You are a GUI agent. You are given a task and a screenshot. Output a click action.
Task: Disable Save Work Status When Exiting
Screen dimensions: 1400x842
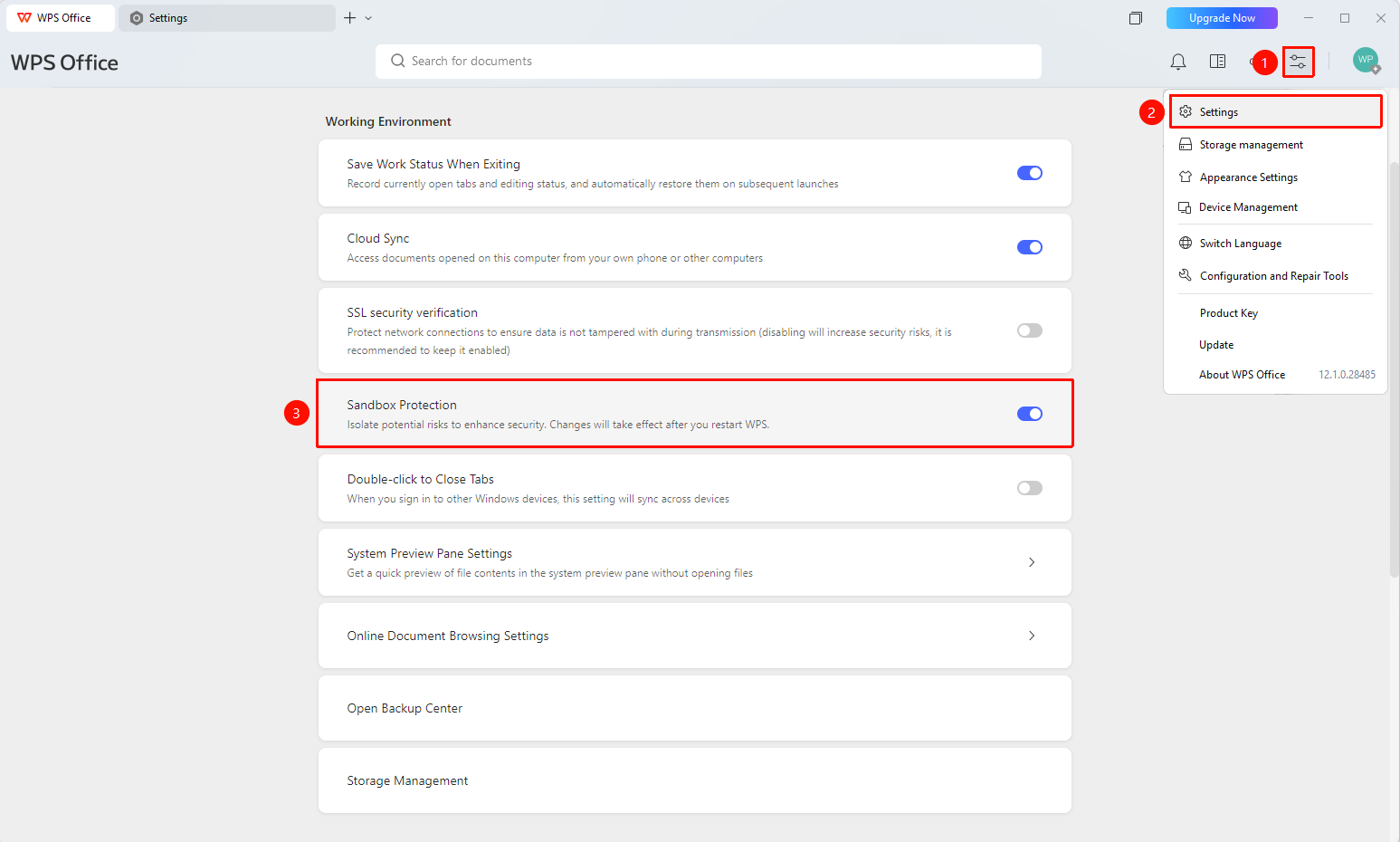click(x=1030, y=173)
